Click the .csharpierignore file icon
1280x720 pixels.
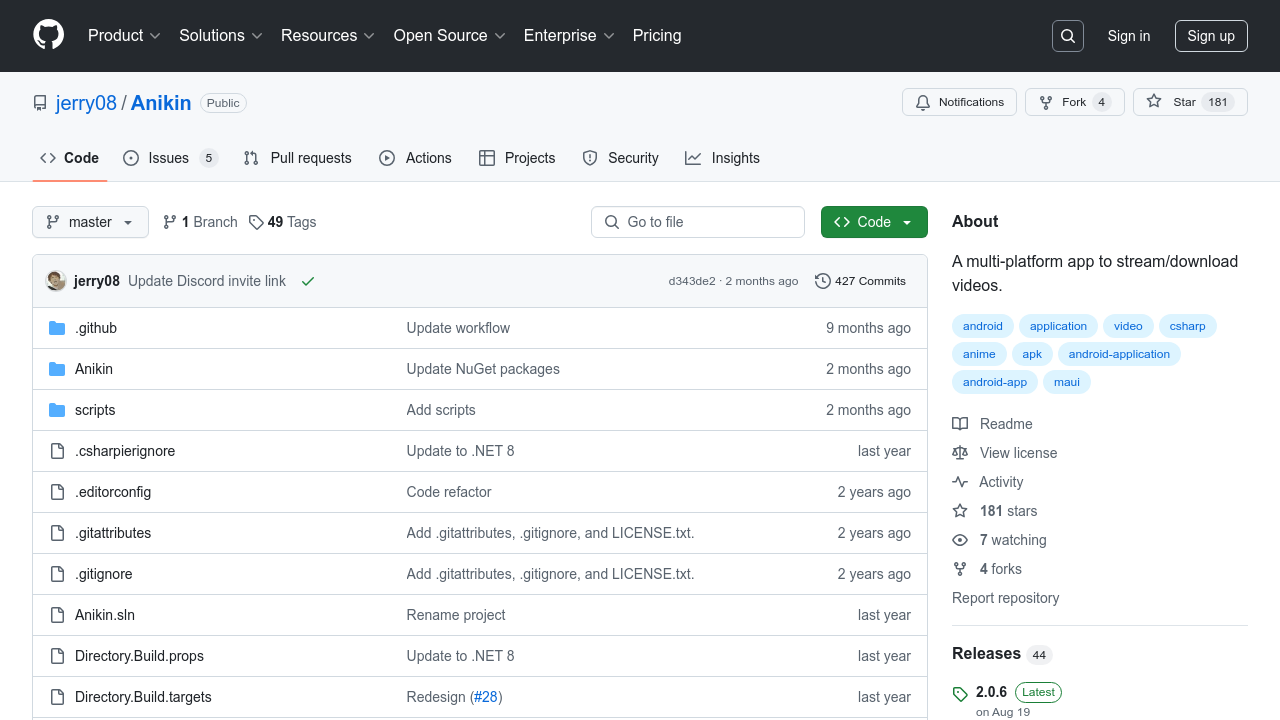point(57,451)
